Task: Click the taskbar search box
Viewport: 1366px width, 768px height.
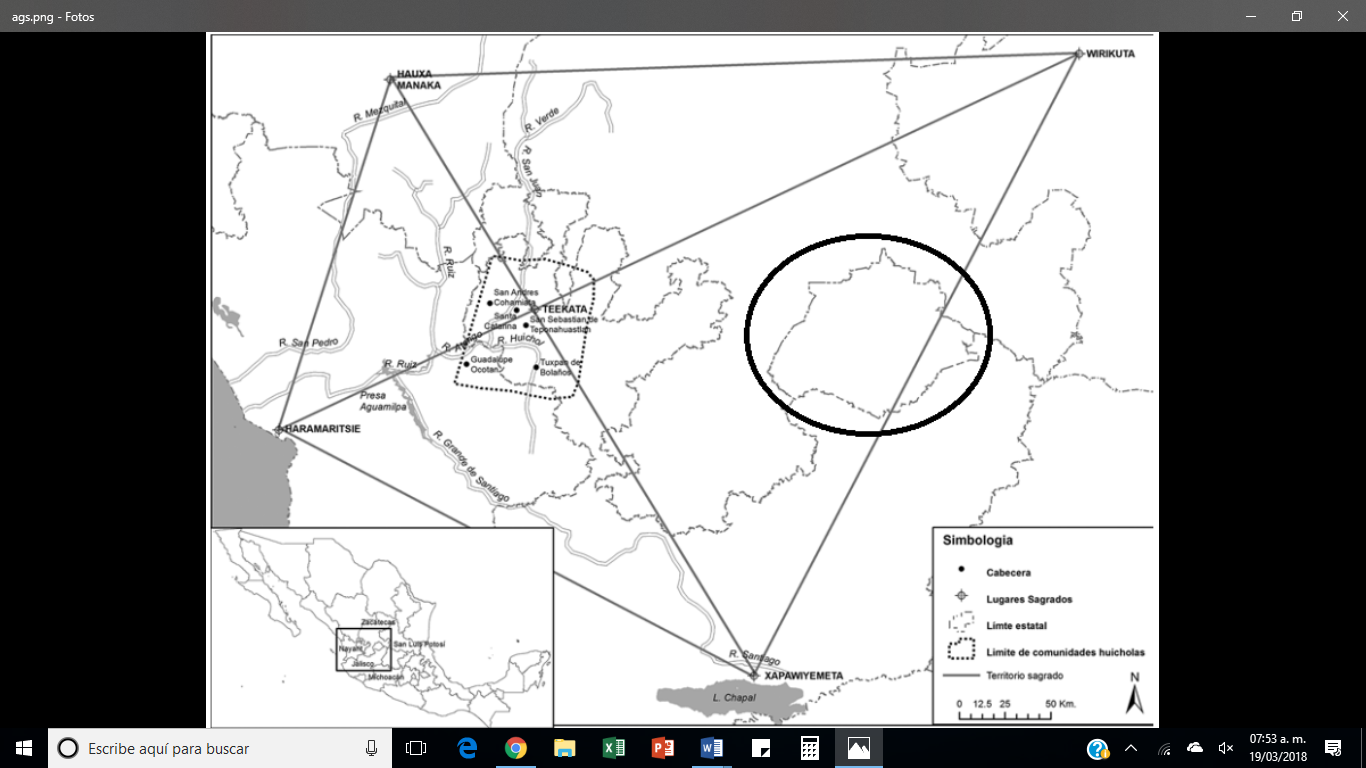Action: [200, 748]
